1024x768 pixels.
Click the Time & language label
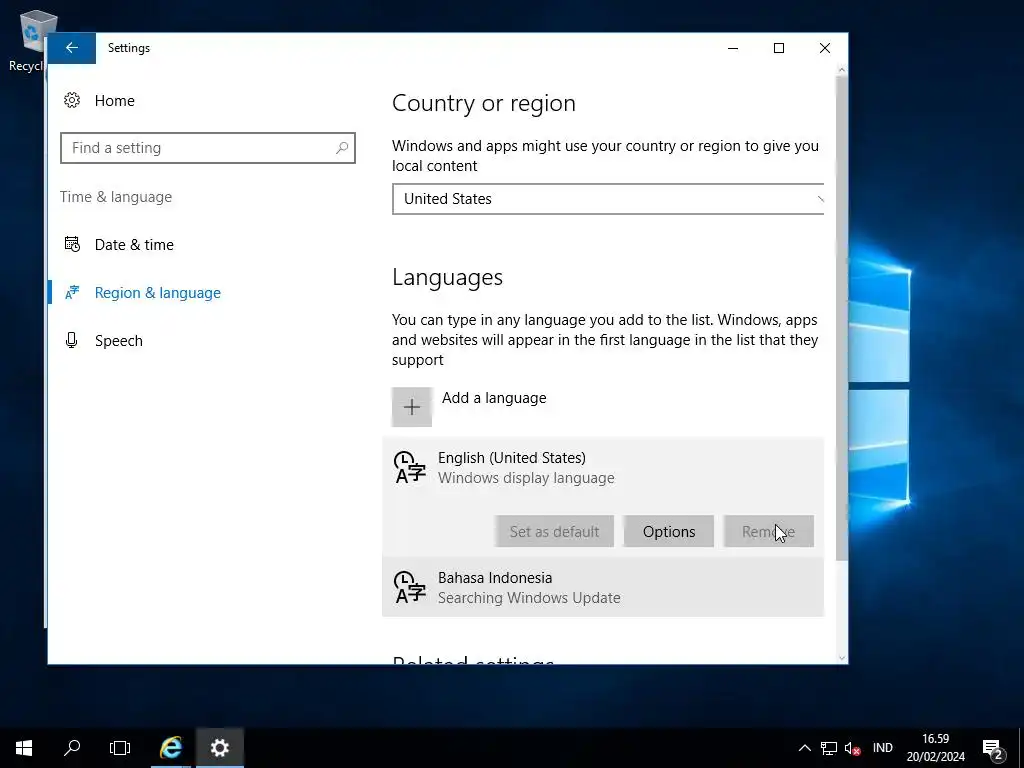coord(116,197)
